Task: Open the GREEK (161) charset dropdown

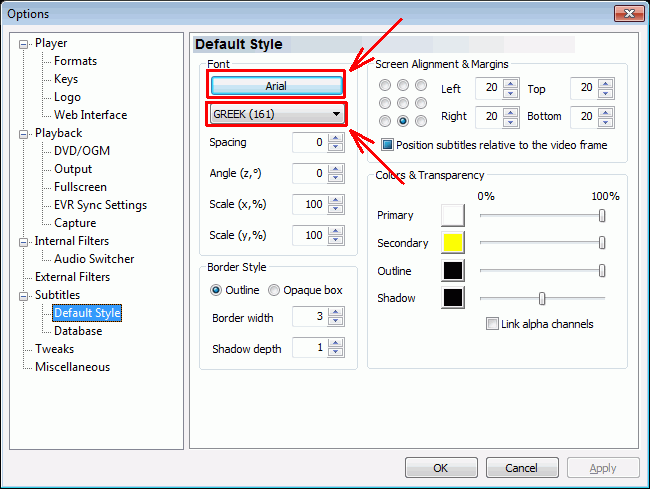Action: [x=276, y=114]
